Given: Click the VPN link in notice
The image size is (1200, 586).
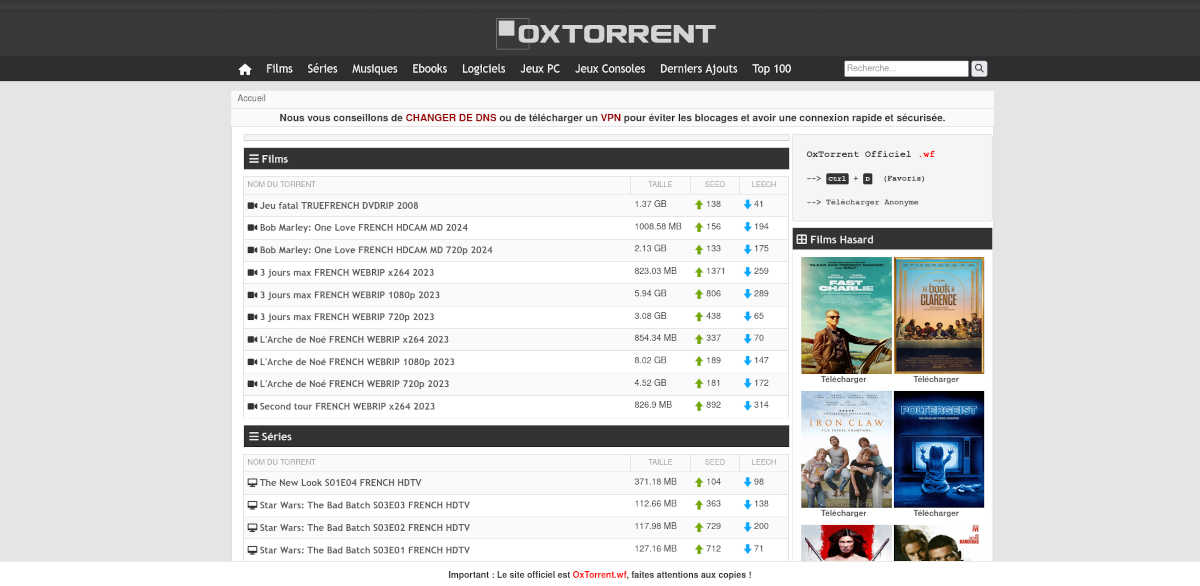Looking at the screenshot, I should pyautogui.click(x=611, y=118).
